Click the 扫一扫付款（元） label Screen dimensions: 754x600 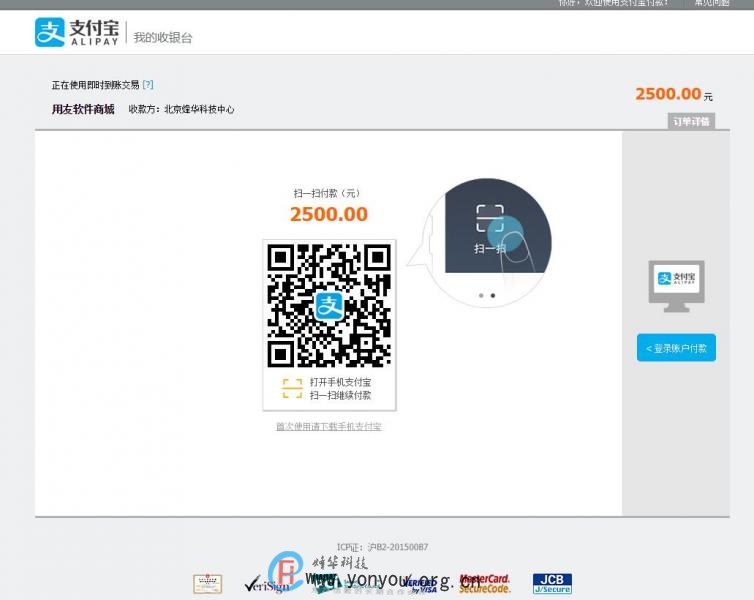pos(327,193)
